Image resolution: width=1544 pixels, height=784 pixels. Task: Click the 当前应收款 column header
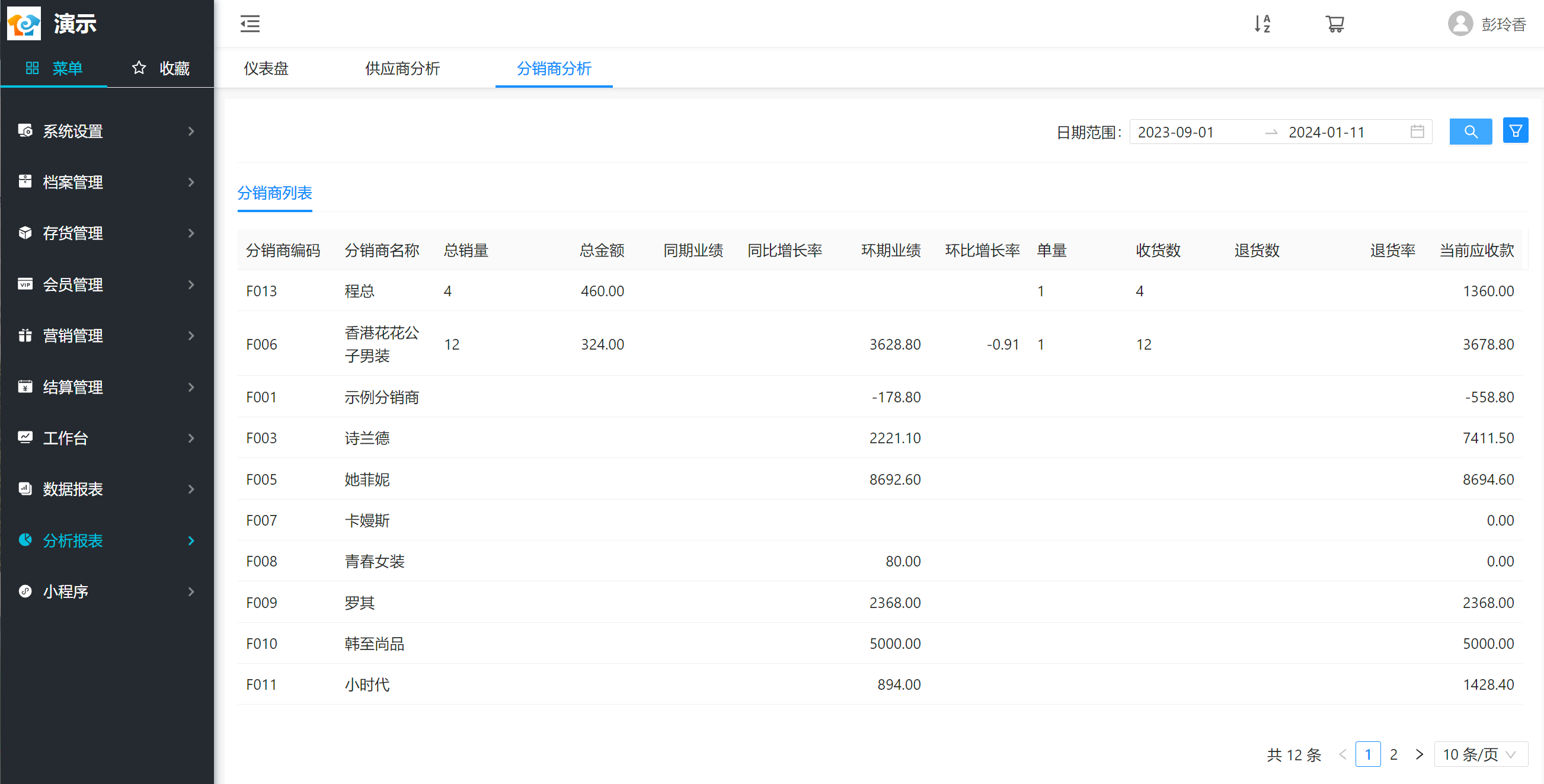(x=1477, y=250)
